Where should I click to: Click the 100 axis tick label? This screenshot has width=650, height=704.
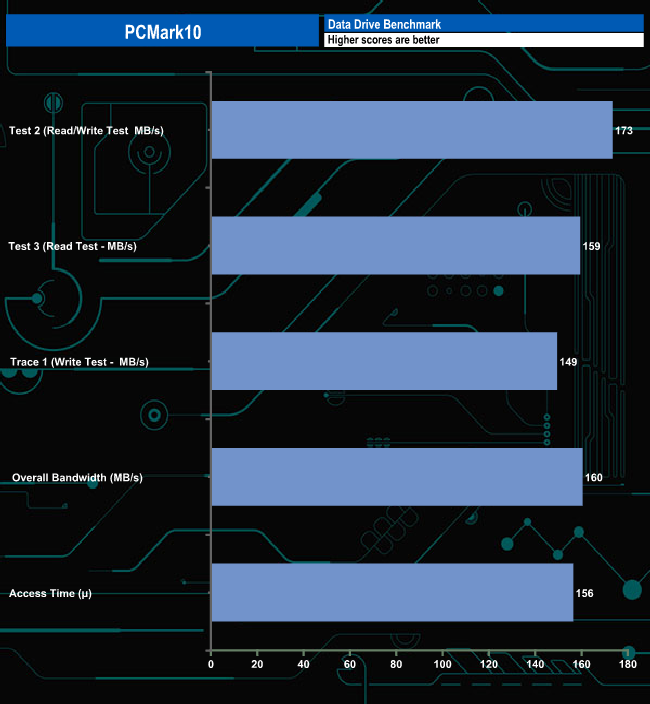click(443, 664)
